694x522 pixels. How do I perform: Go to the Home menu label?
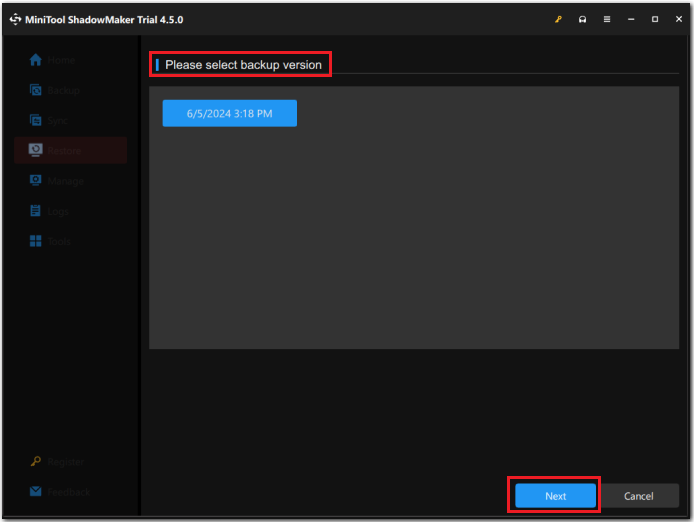61,60
